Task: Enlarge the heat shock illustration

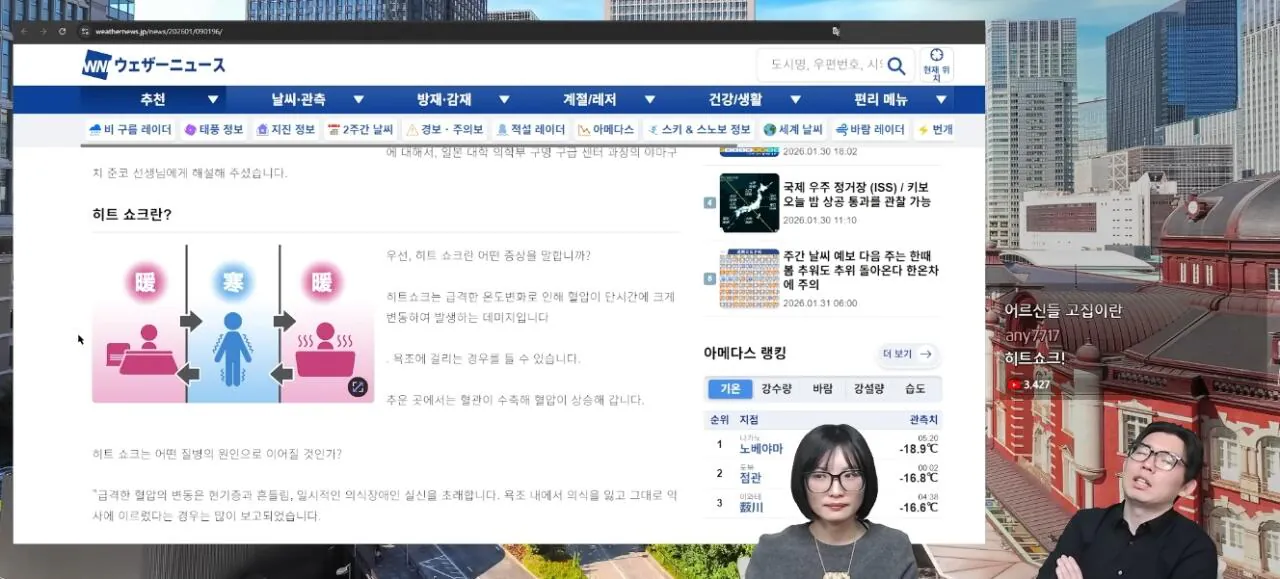Action: tap(358, 387)
